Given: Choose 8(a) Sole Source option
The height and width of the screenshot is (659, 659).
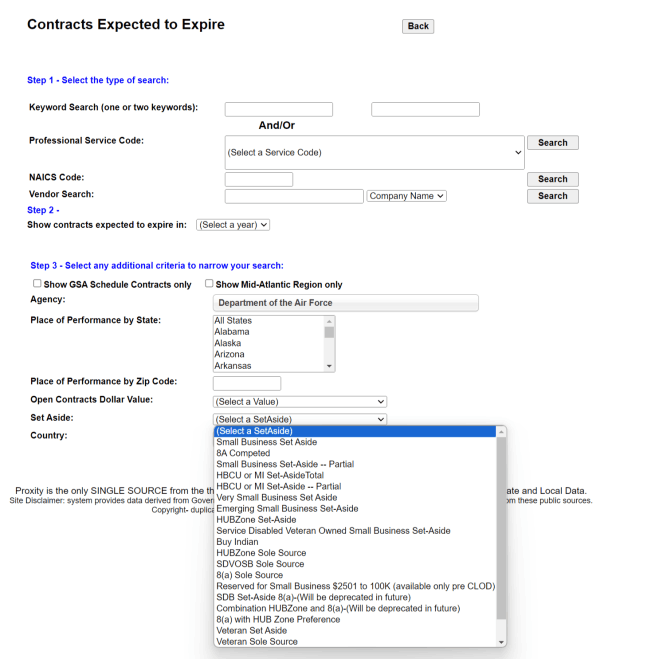Looking at the screenshot, I should 355,575.
